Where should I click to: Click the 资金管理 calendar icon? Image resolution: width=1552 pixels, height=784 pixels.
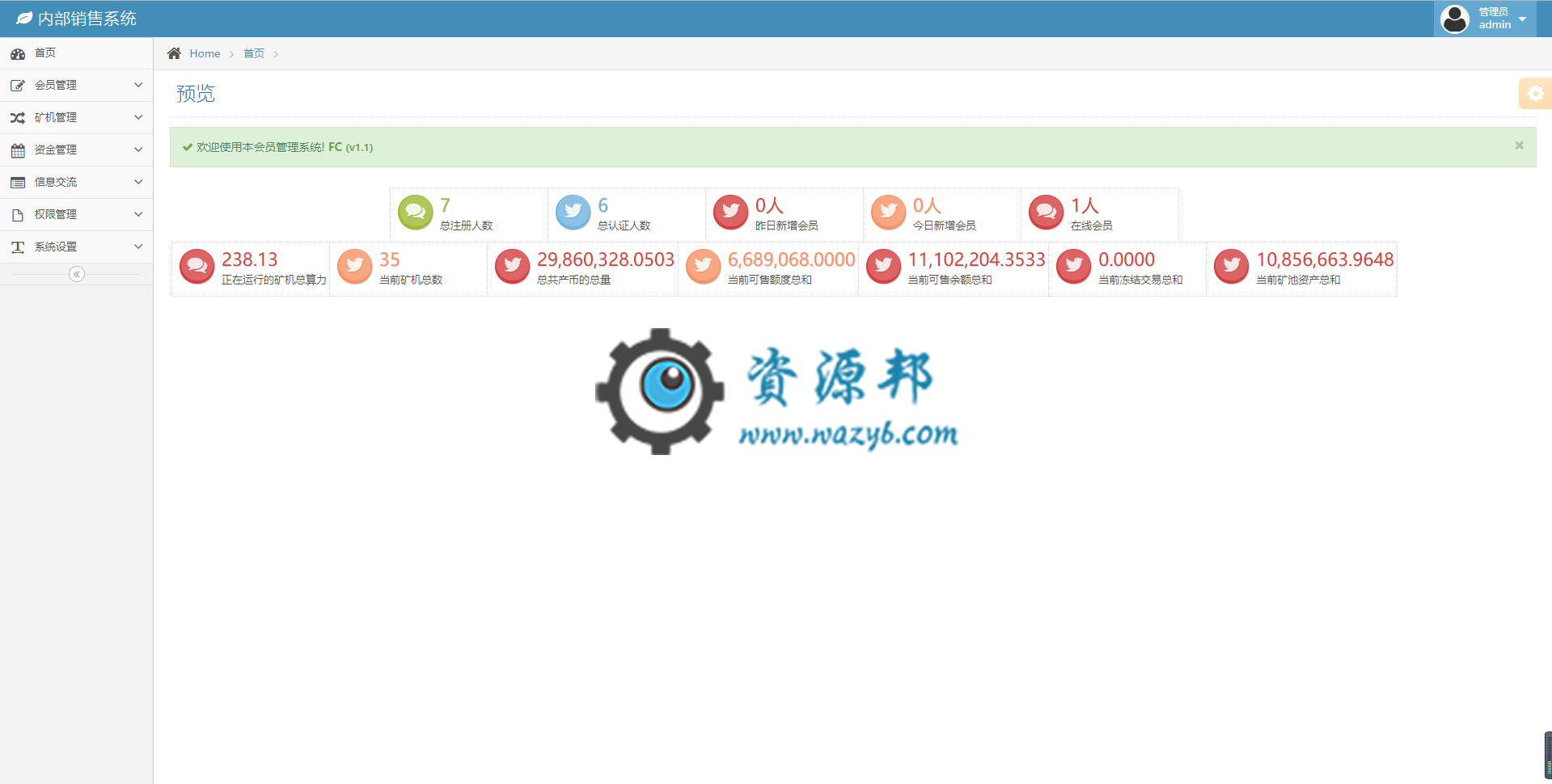18,150
